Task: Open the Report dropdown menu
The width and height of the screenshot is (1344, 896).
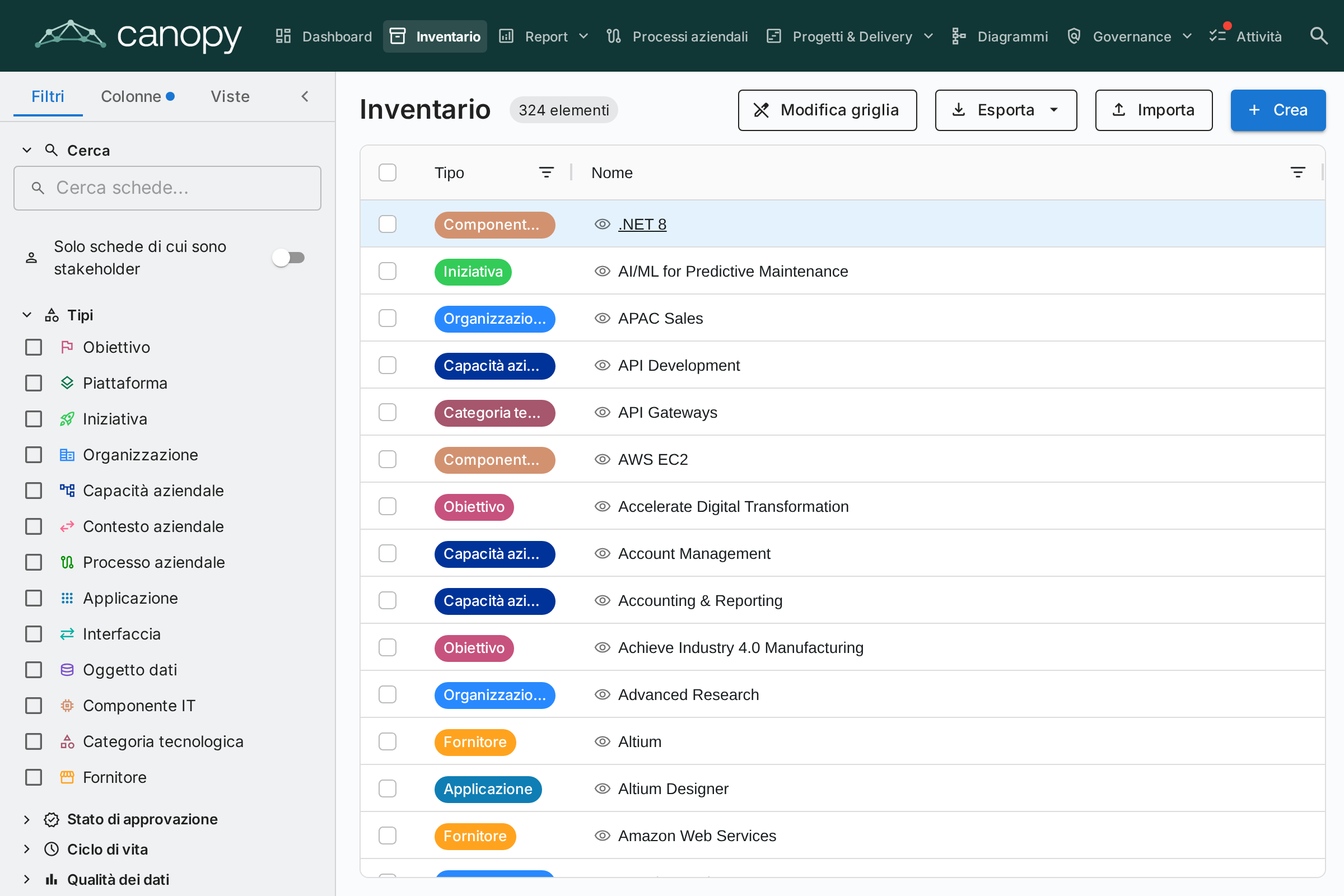Action: coord(544,36)
